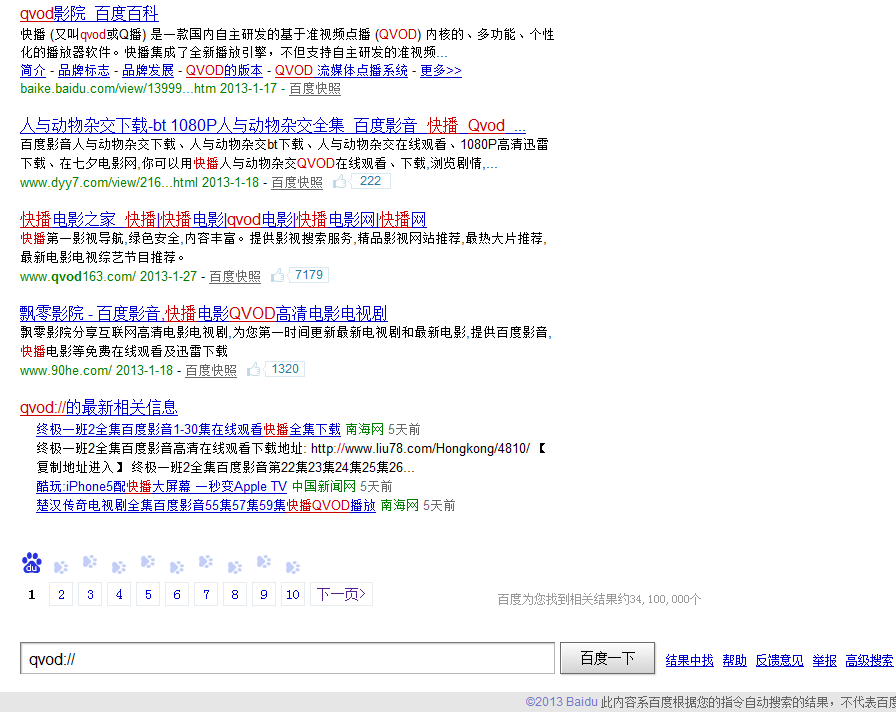
Task: Click the like count 1320
Action: click(285, 369)
